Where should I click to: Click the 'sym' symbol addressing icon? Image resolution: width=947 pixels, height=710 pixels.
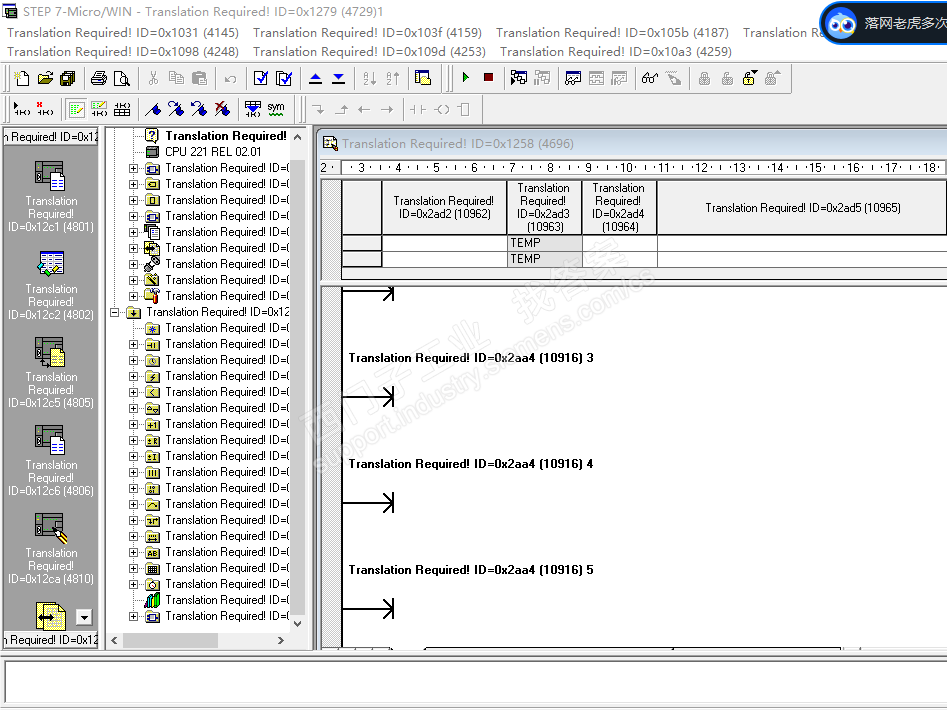pos(275,109)
